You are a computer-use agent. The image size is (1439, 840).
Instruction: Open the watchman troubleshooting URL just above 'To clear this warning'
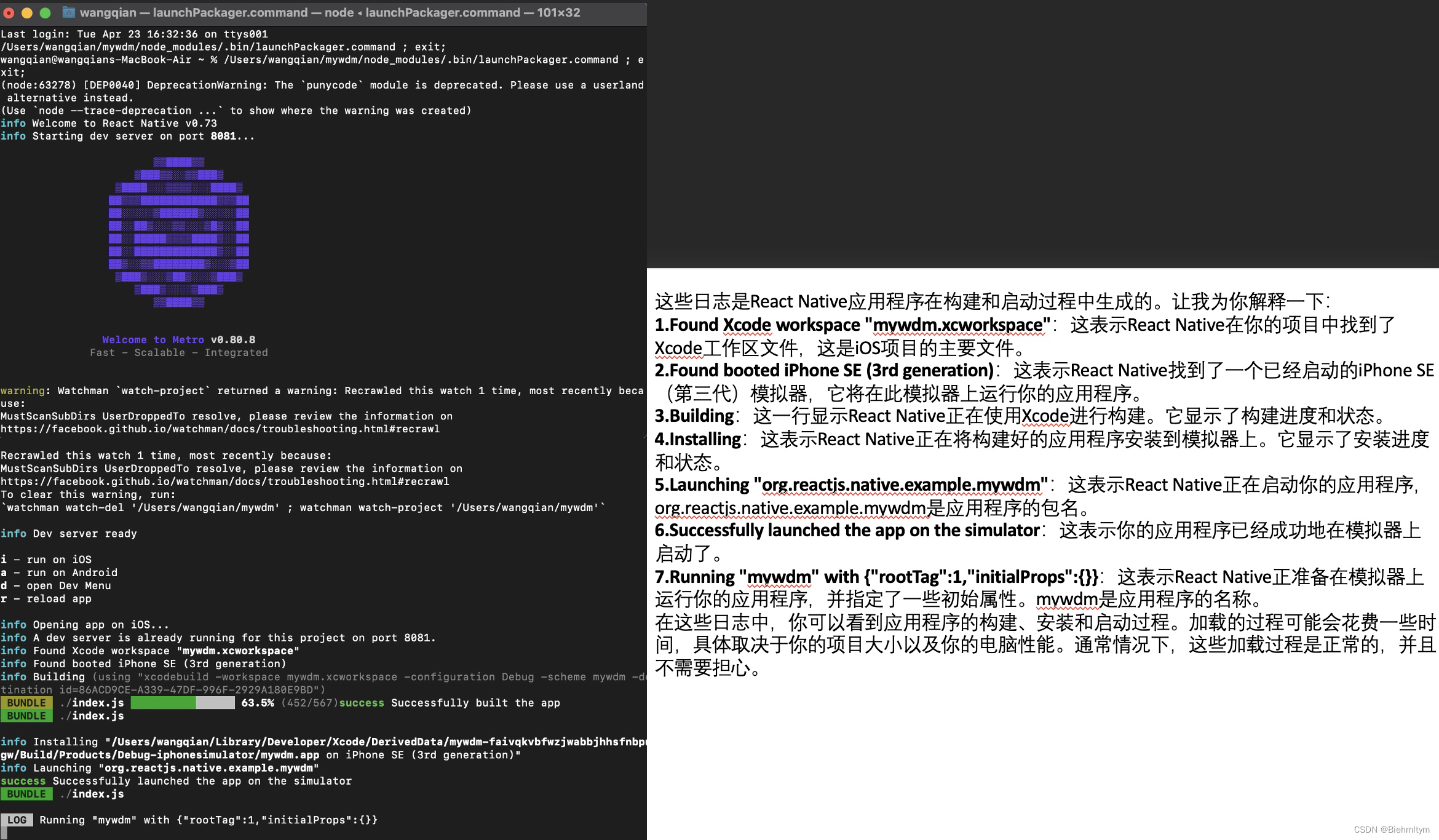point(225,481)
